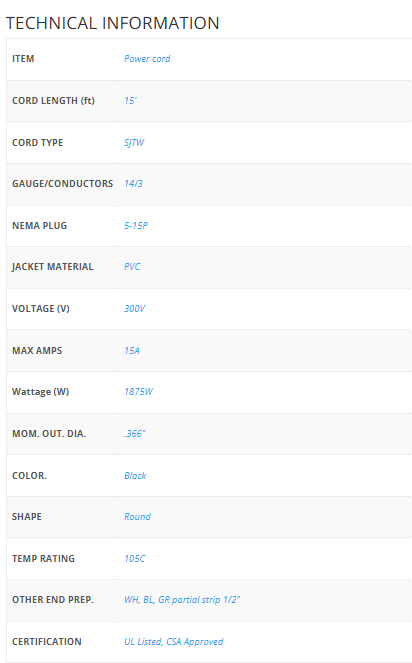Click the 300V voltage value
412x663 pixels.
tap(135, 309)
